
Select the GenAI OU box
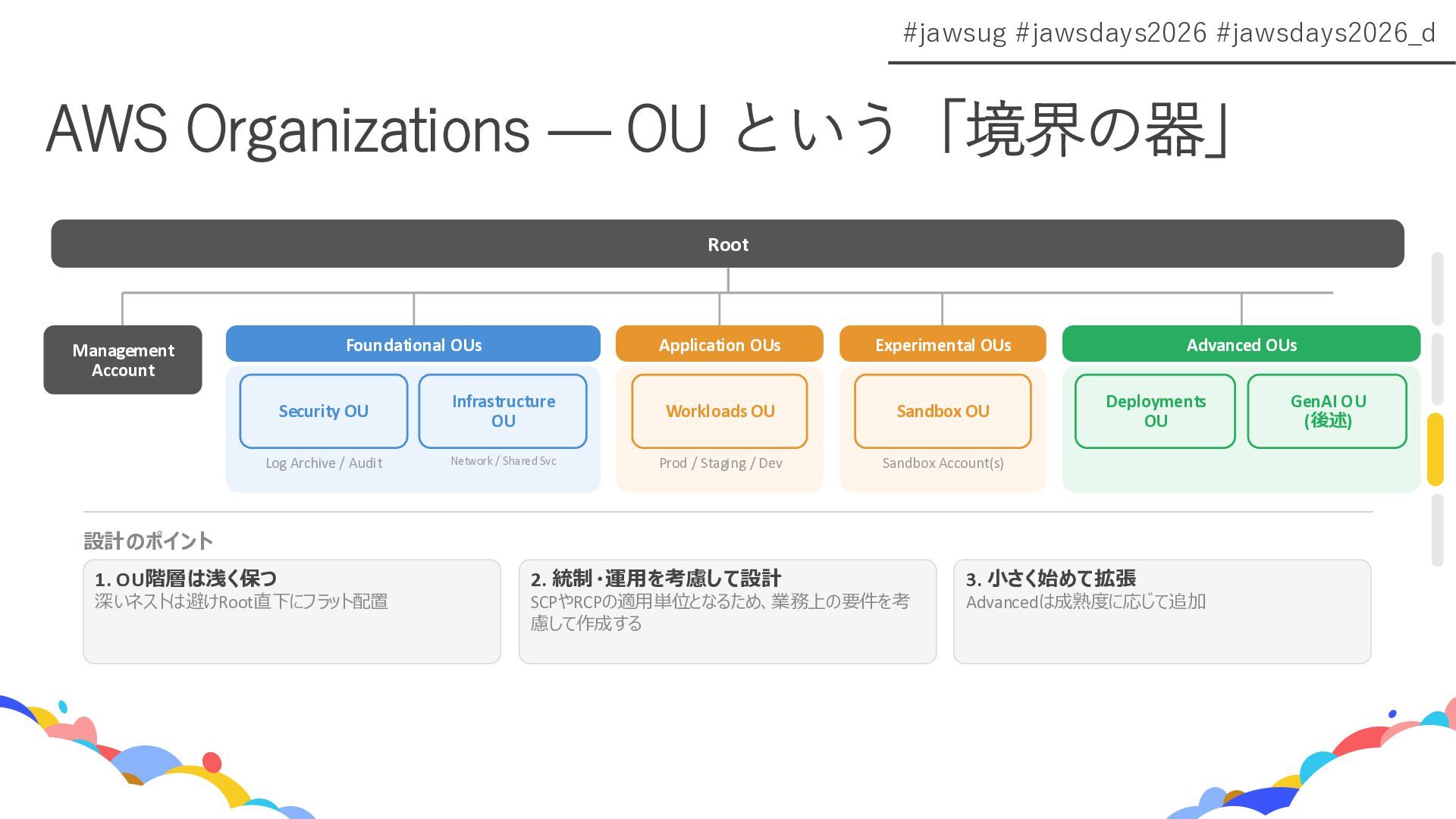[x=1327, y=411]
